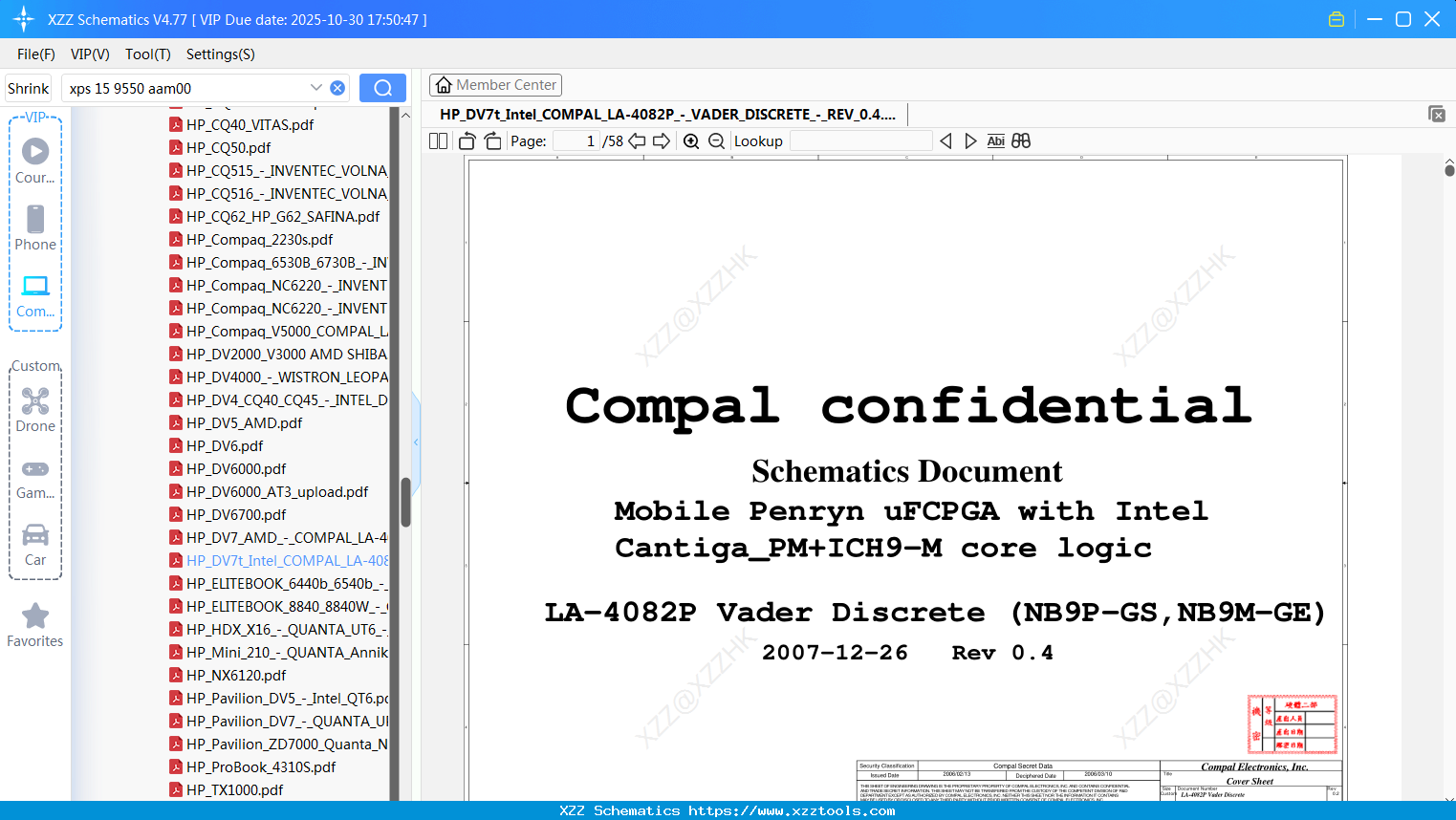1456x820 pixels.
Task: Click the file list scrollbar thumb
Action: click(x=405, y=502)
